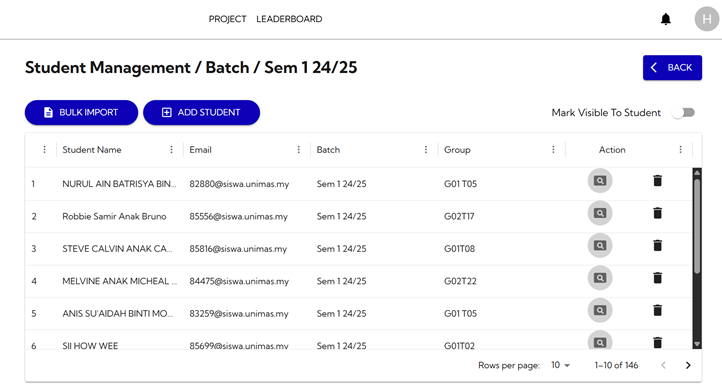Click group cell G02T22
The height and width of the screenshot is (385, 722).
[x=460, y=281]
